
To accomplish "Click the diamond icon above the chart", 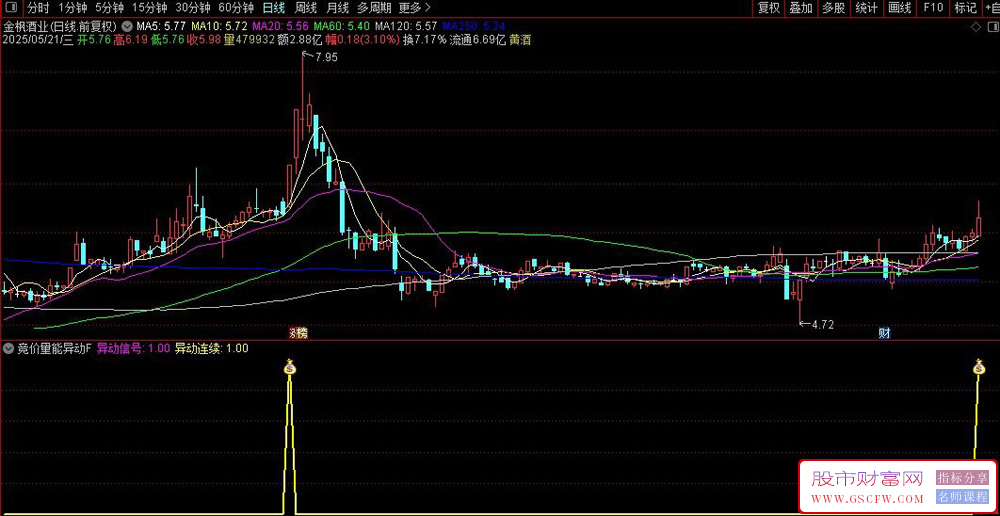I will [x=975, y=27].
